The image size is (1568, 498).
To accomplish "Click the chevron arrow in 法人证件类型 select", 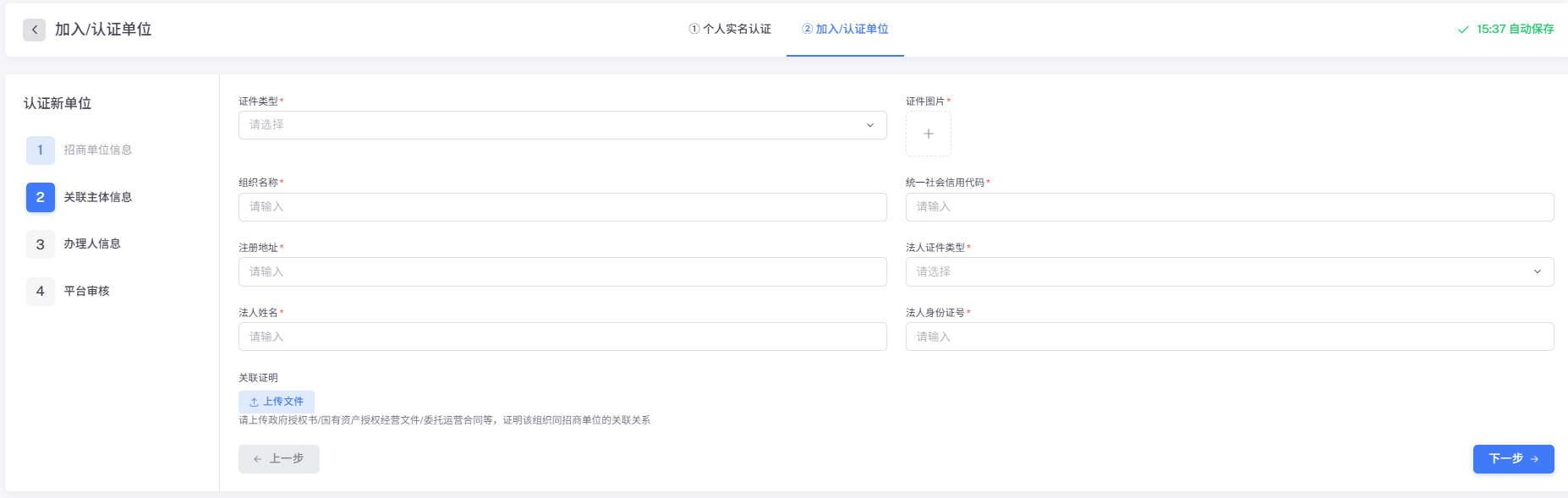I will pyautogui.click(x=1538, y=271).
